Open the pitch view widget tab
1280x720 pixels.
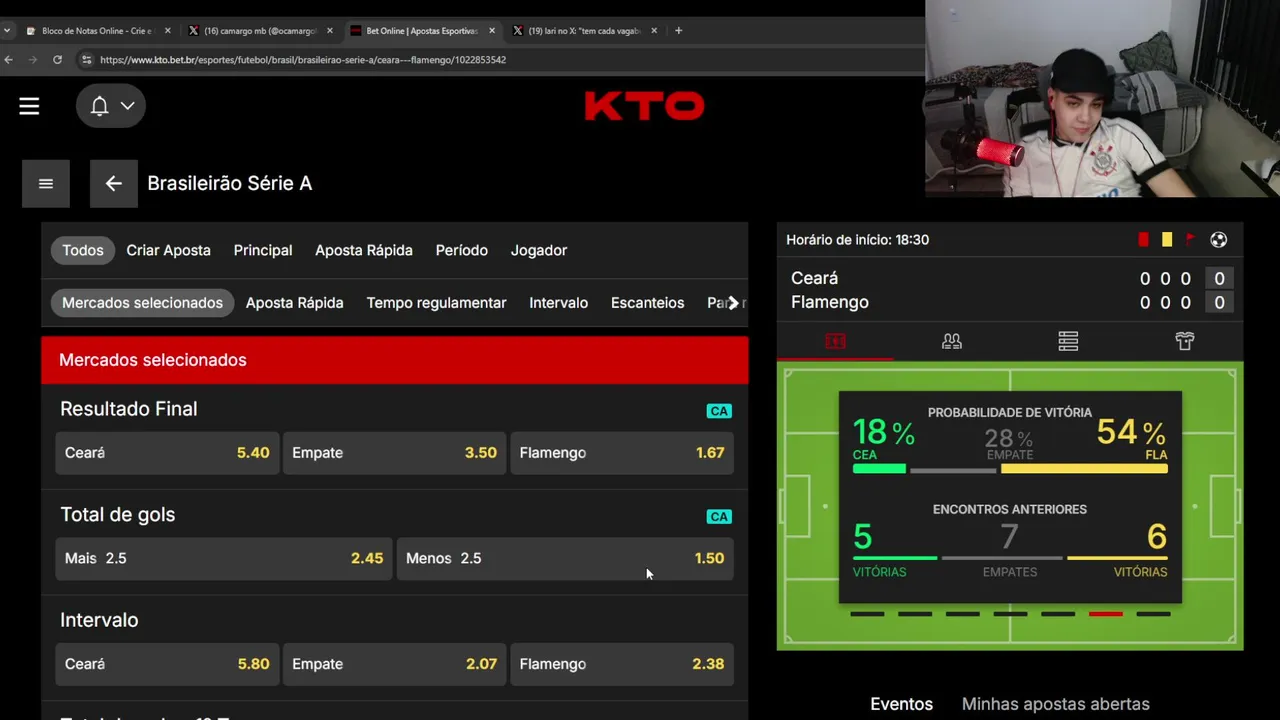click(x=835, y=342)
